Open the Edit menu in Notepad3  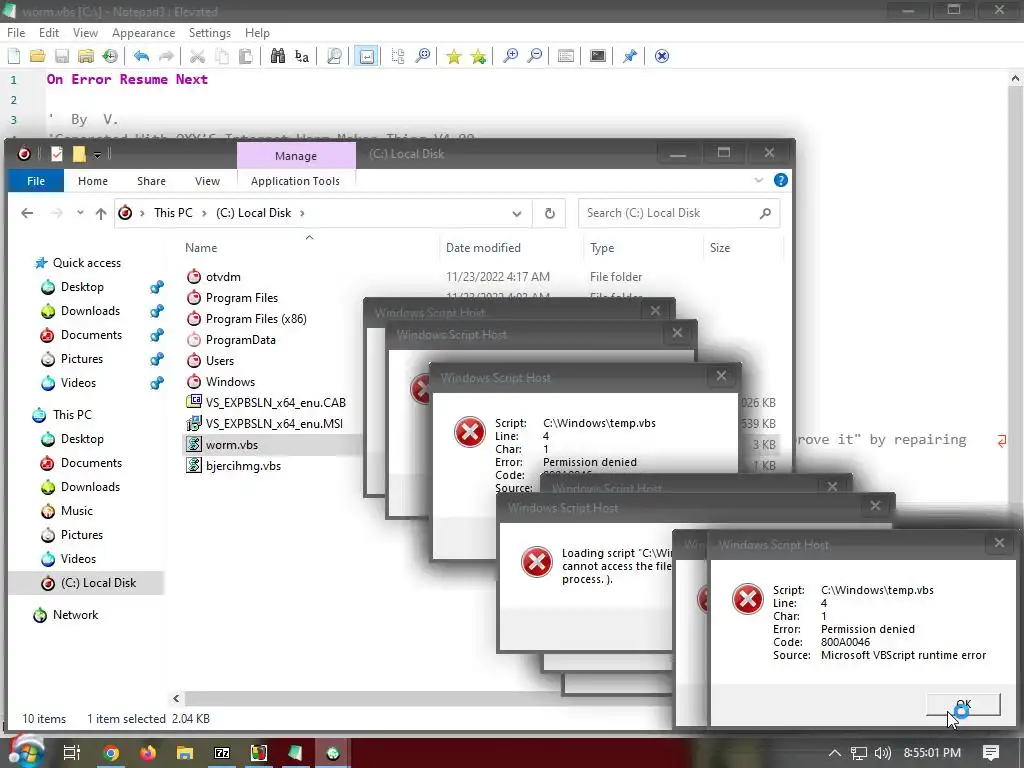click(x=48, y=33)
